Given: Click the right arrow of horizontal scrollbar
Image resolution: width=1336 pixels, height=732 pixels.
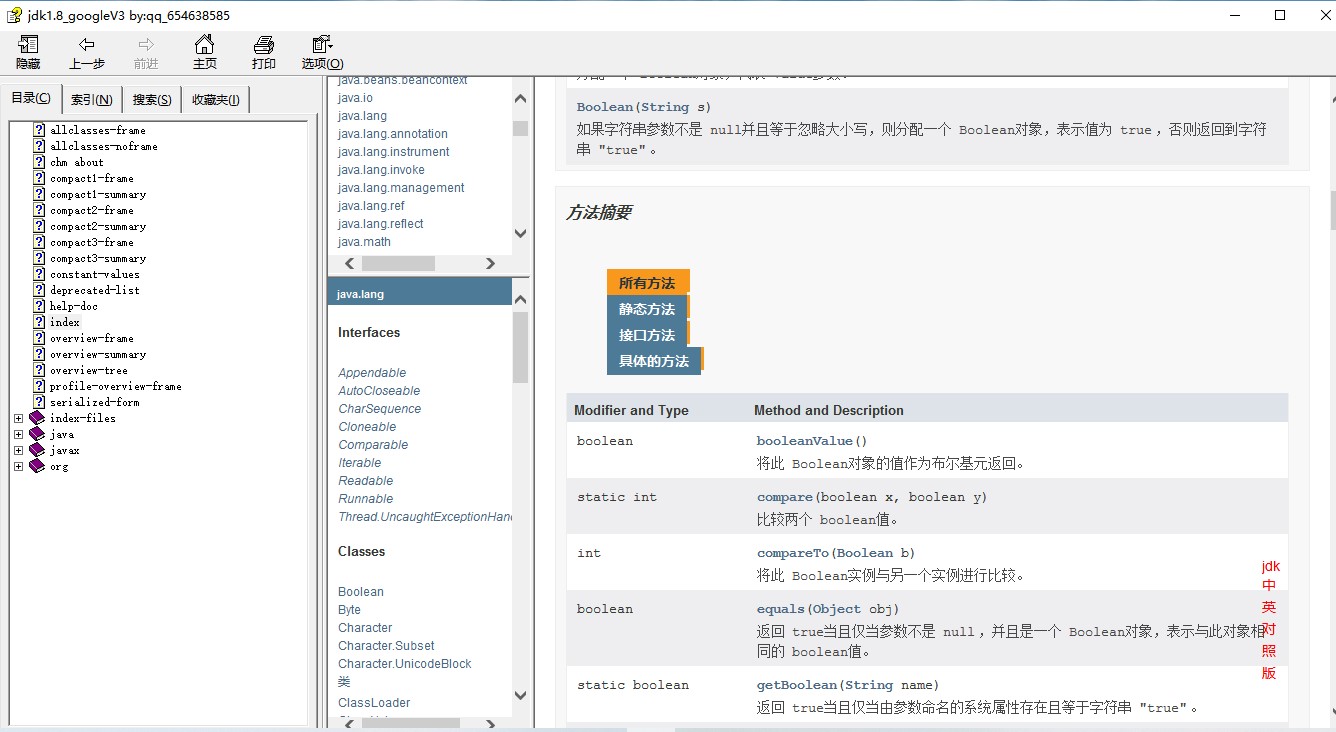Looking at the screenshot, I should (x=489, y=263).
